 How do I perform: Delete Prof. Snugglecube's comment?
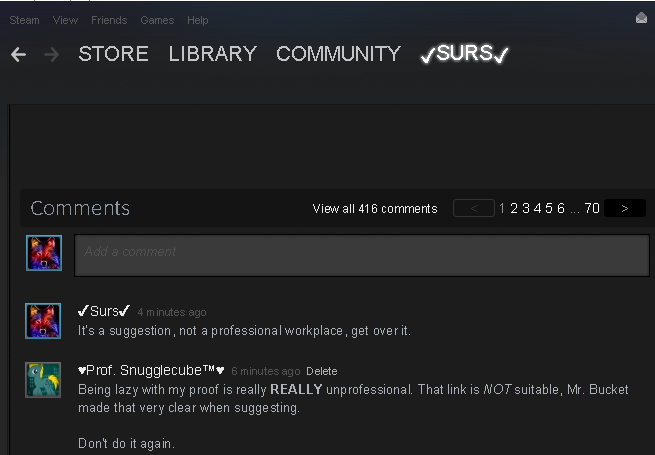322,371
